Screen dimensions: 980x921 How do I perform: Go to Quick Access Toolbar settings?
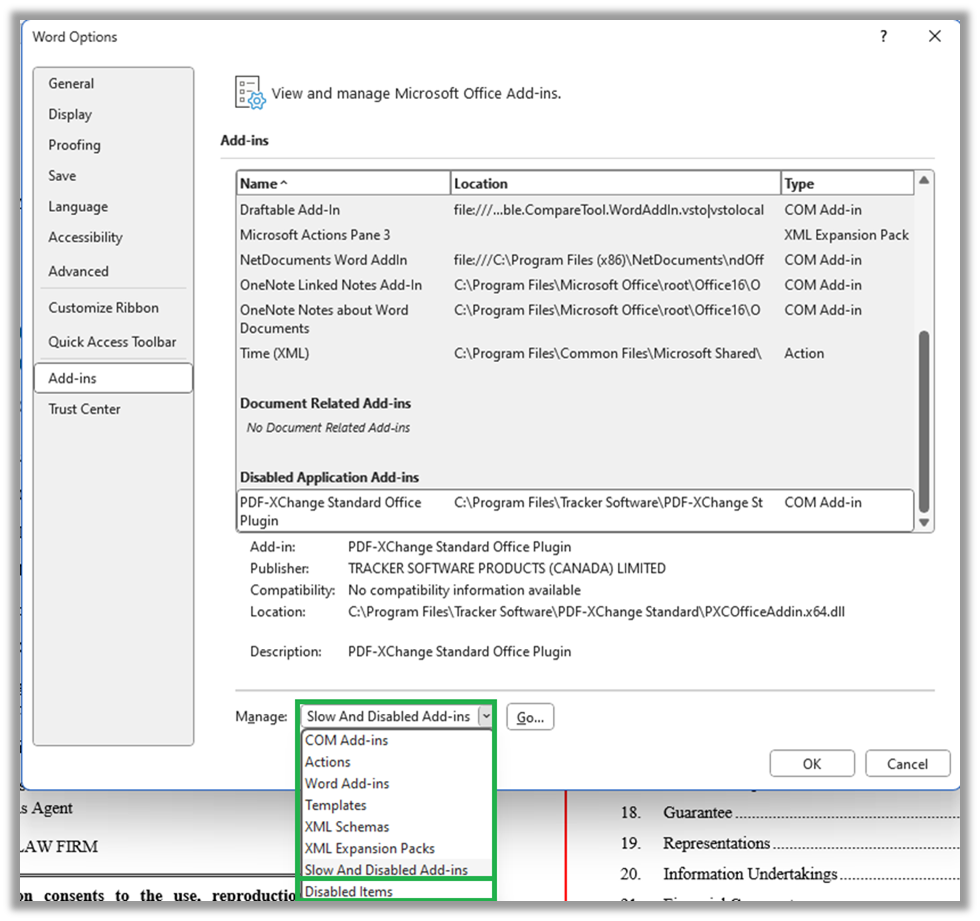coord(113,342)
